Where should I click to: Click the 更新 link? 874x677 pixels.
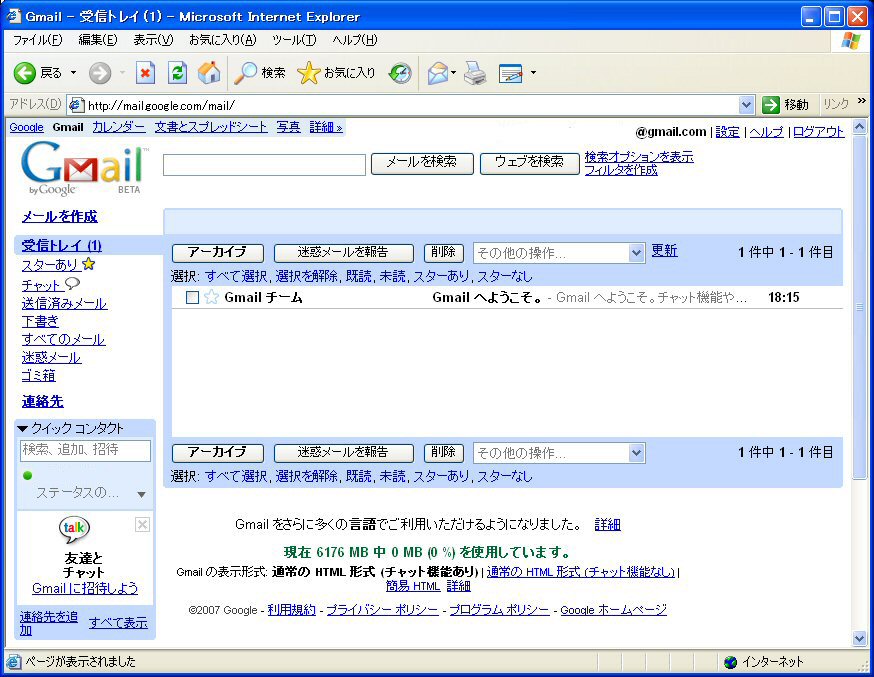point(664,251)
